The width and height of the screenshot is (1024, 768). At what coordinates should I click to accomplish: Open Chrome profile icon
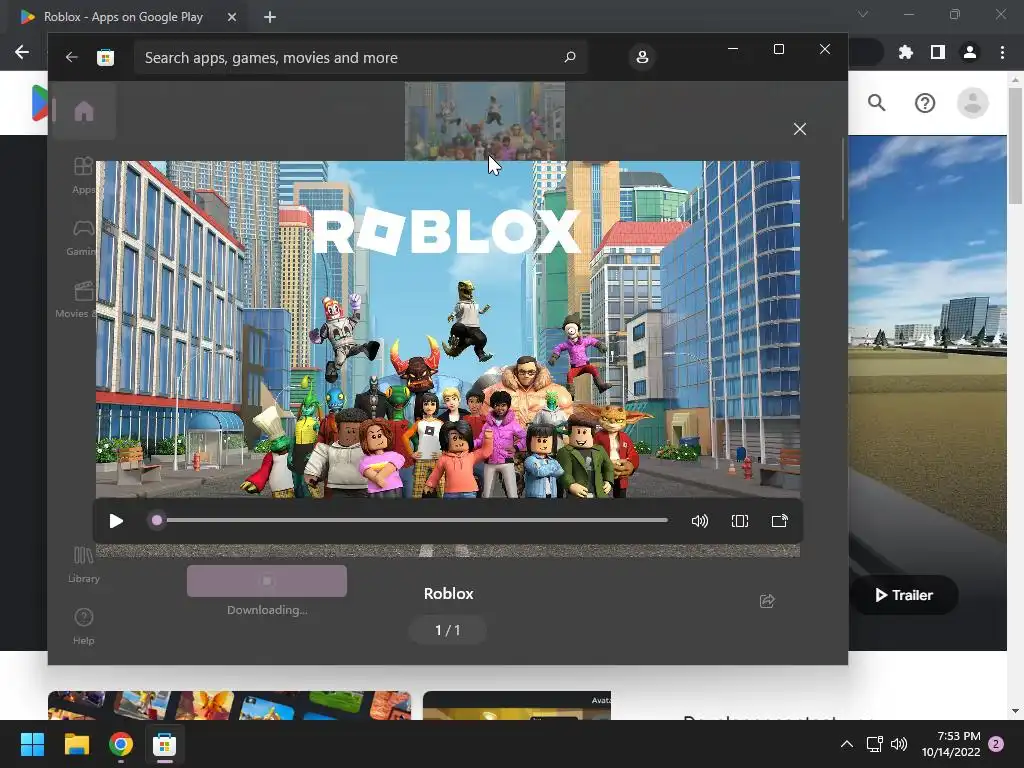pyautogui.click(x=970, y=52)
